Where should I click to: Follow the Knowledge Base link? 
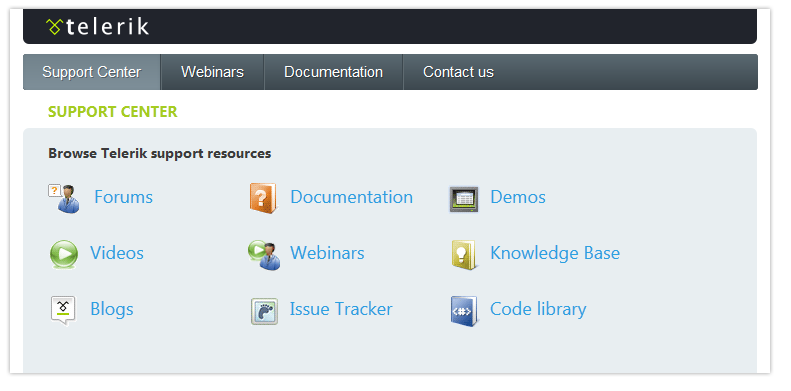555,253
